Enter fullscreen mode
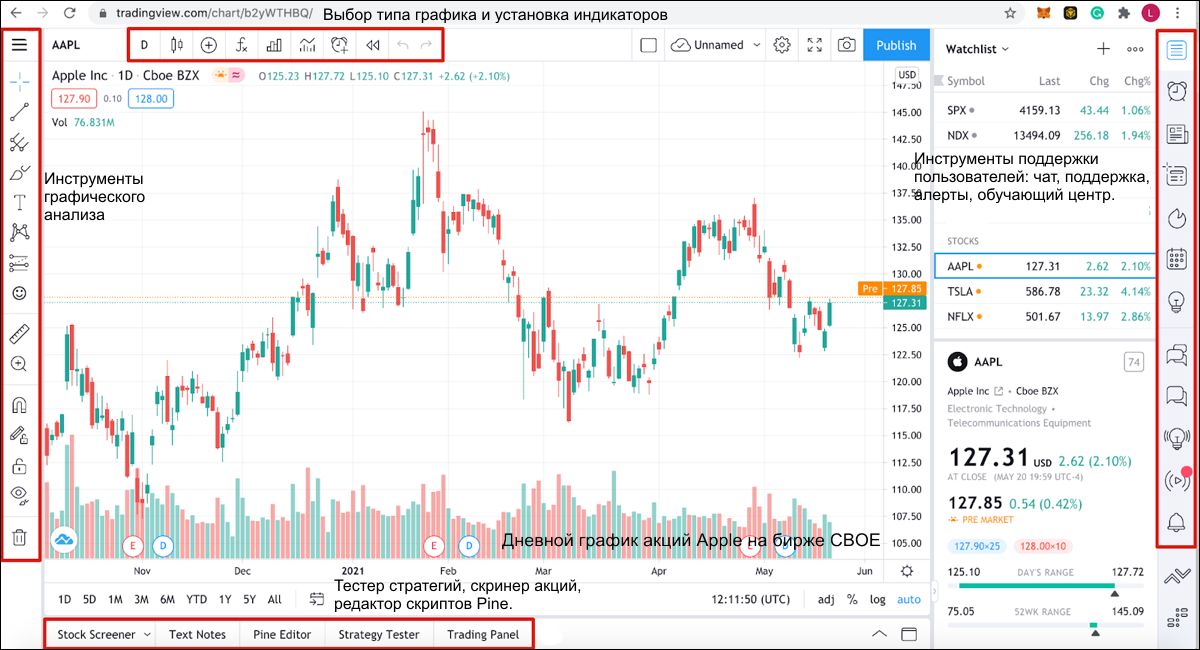 click(x=815, y=45)
